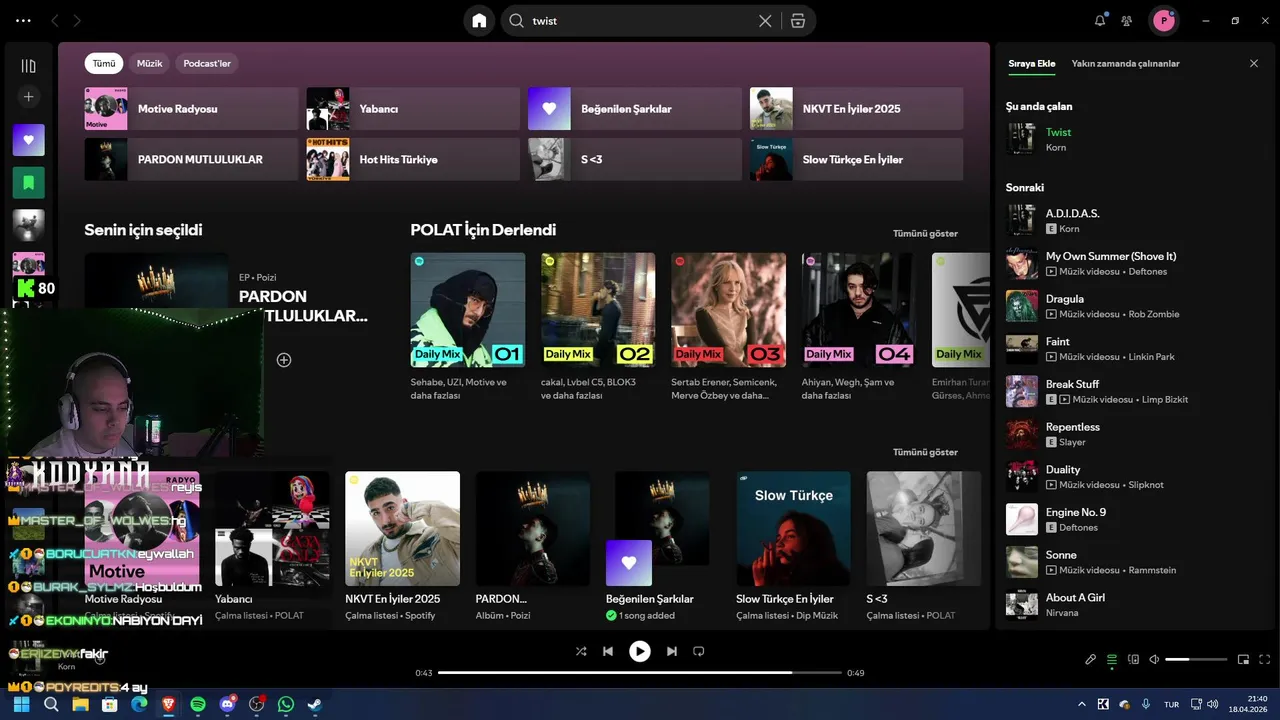Open Beğenilen Şarkılar shortcut tile
The image size is (1280, 720).
click(x=635, y=108)
